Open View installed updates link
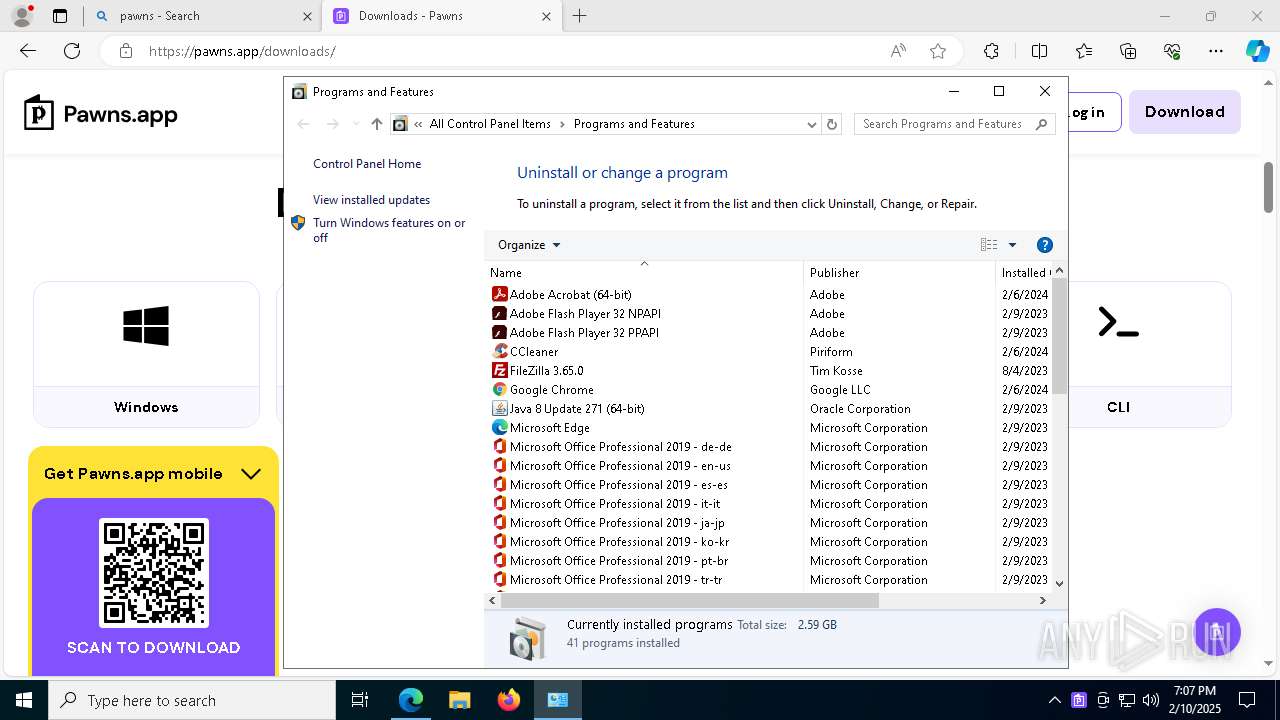The height and width of the screenshot is (720, 1280). (x=371, y=200)
